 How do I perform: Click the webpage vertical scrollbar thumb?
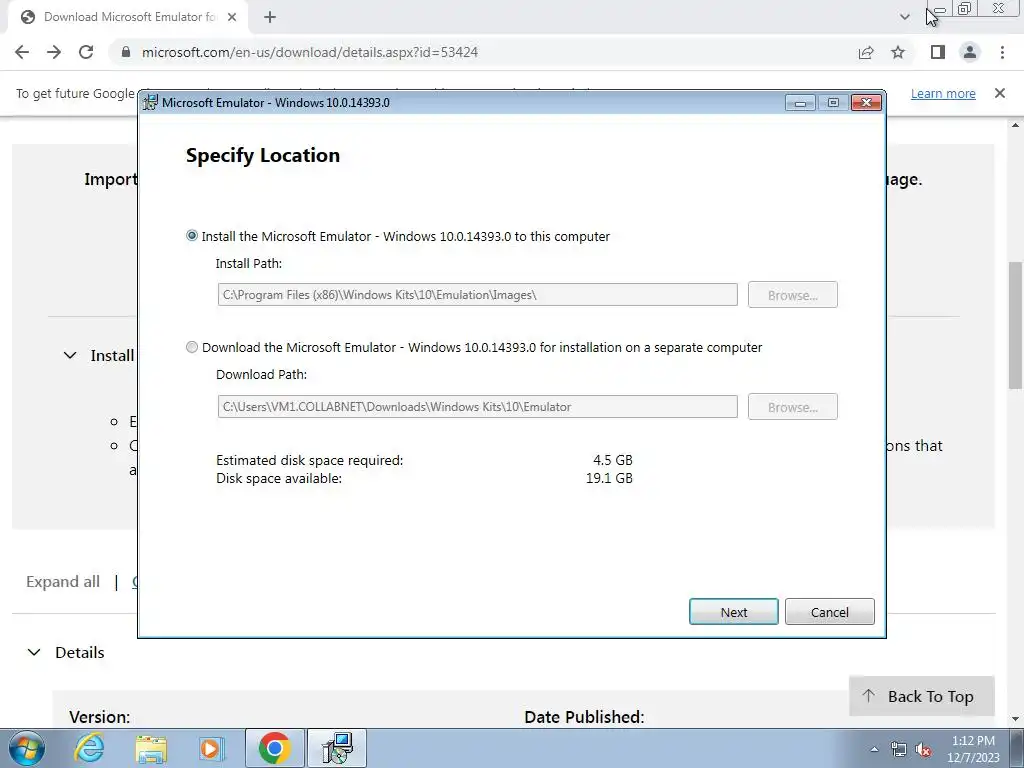[x=1016, y=325]
